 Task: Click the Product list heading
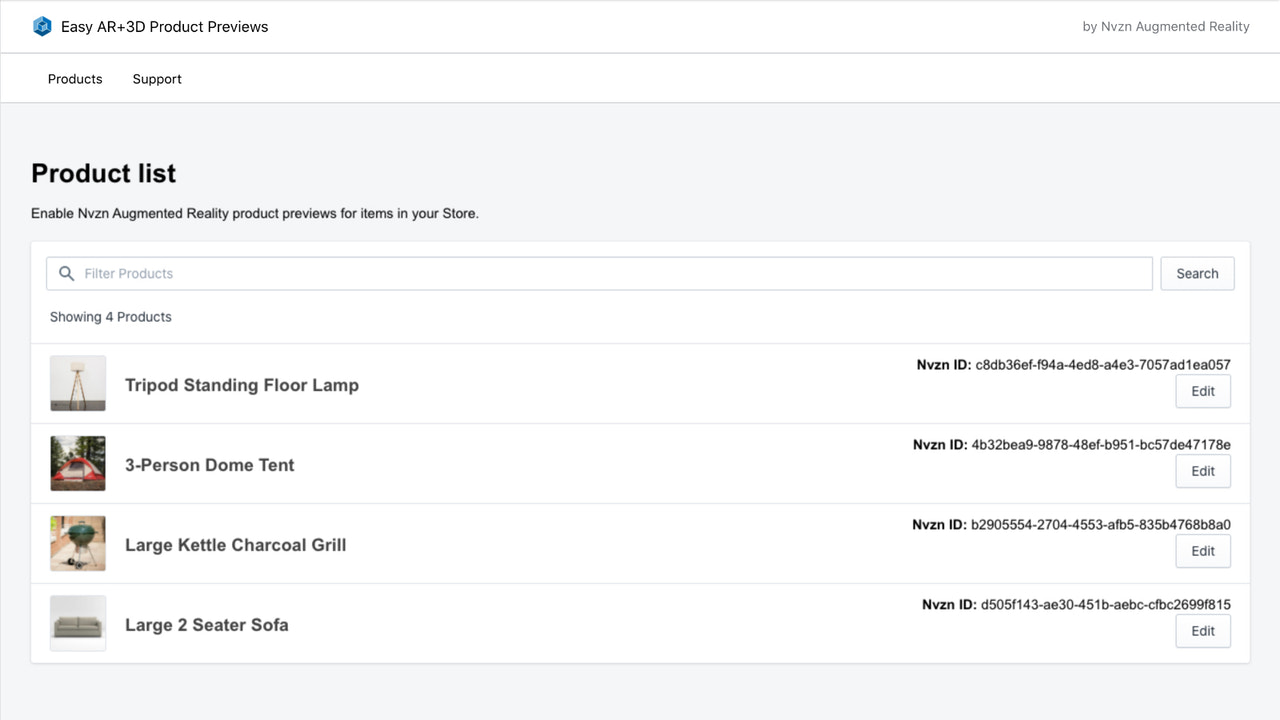tap(103, 173)
